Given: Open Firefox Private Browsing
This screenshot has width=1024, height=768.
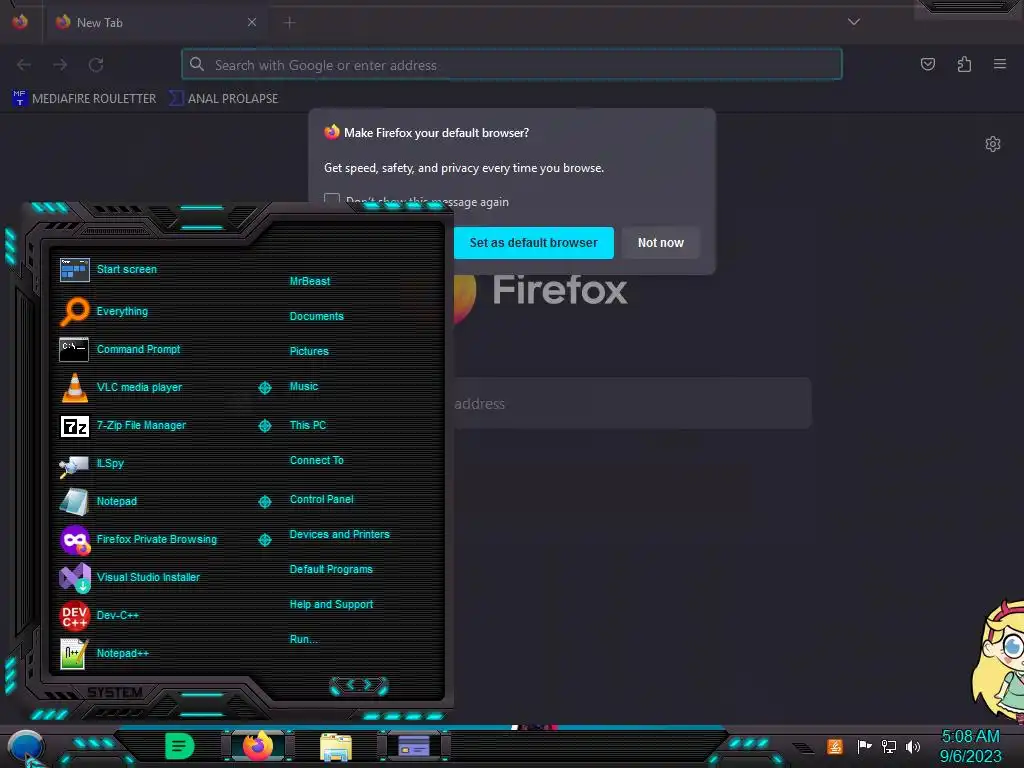Looking at the screenshot, I should pos(138,539).
